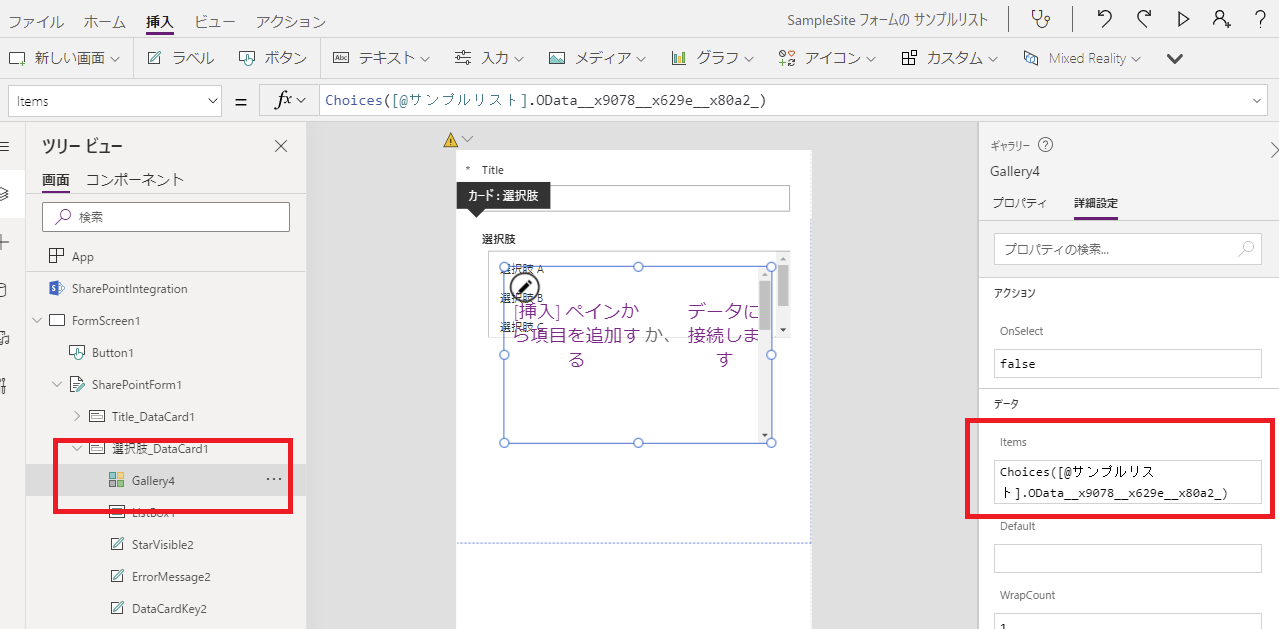
Task: Switch to the プロパティ tab
Action: pyautogui.click(x=1019, y=203)
